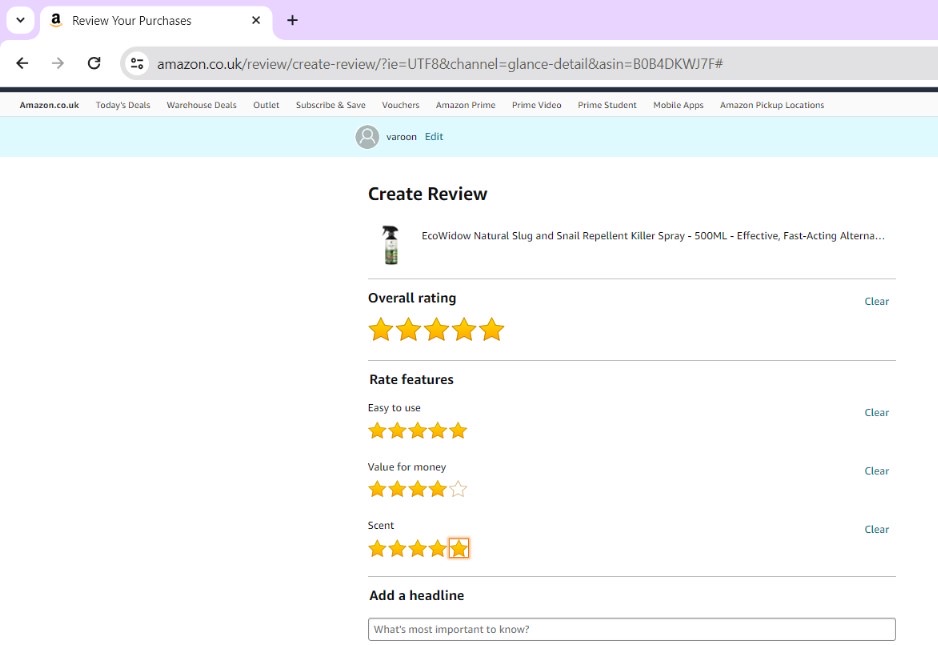Rate Scent five stars
The width and height of the screenshot is (938, 645).
click(459, 549)
